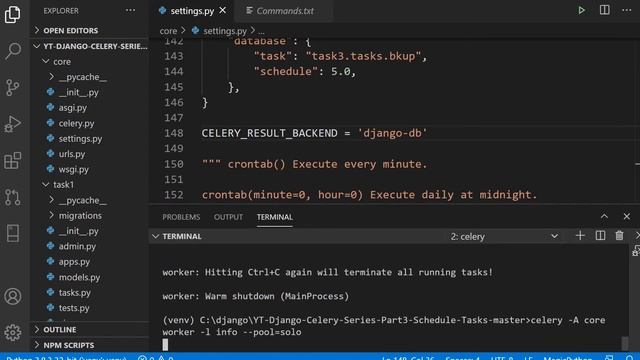Open settings.py in explorer tree
640x360 pixels.
(80, 139)
